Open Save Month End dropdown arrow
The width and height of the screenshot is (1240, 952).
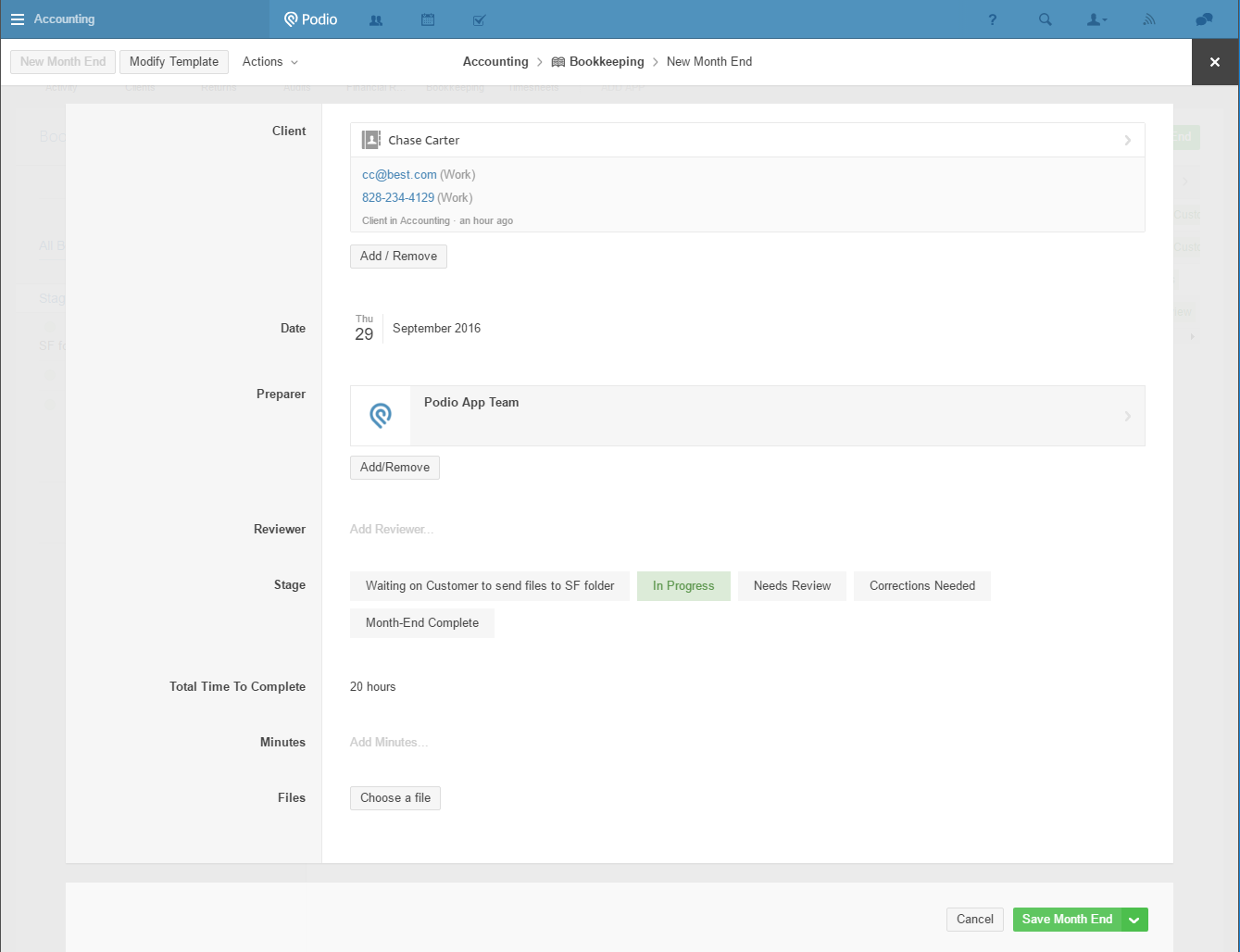pos(1134,920)
